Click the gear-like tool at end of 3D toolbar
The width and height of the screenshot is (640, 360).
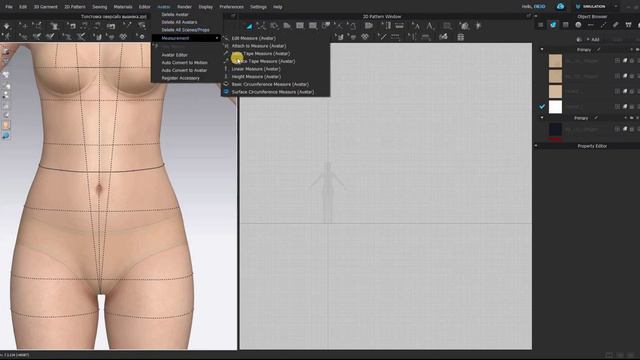[x=142, y=36]
